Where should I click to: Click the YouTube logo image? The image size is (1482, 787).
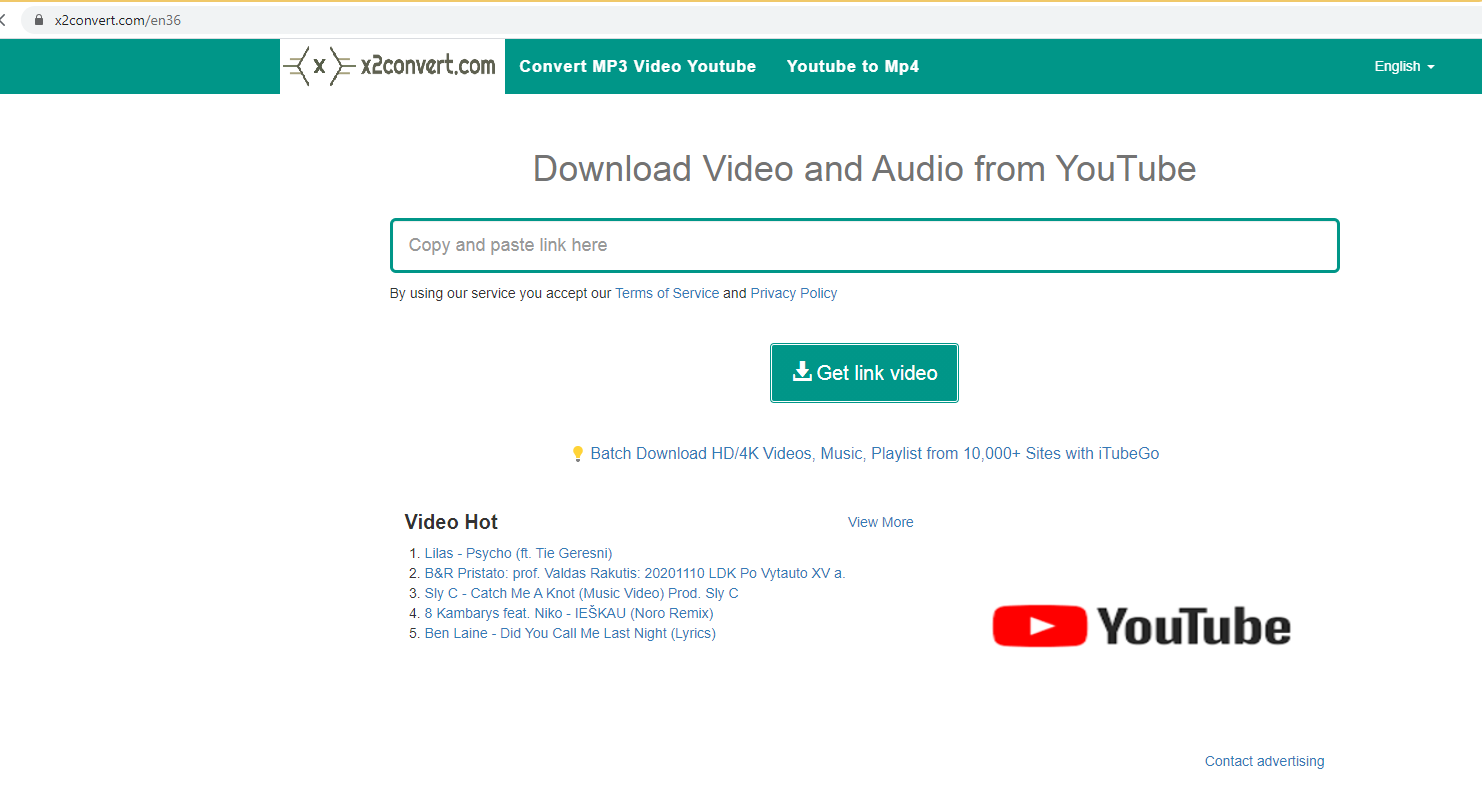coord(1141,626)
